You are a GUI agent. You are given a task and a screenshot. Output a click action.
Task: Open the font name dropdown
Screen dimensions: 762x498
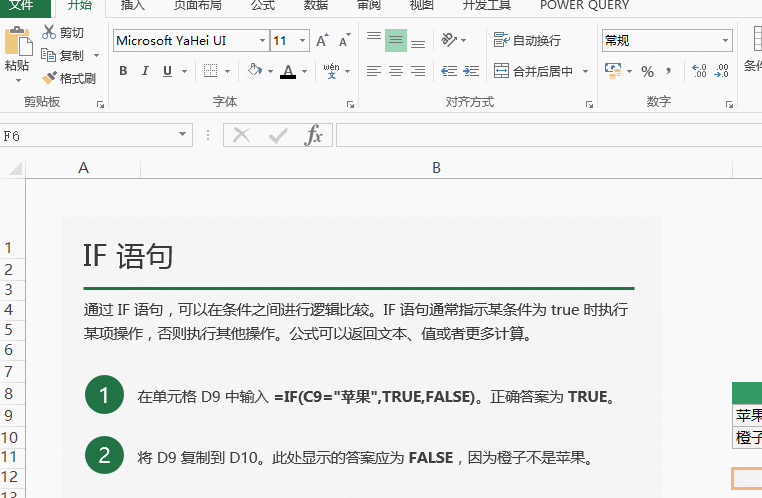click(x=262, y=41)
